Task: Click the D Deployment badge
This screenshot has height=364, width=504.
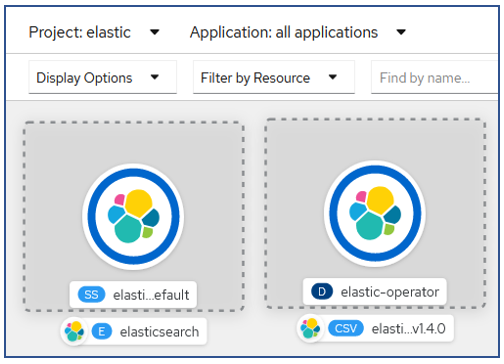Action: pos(322,292)
